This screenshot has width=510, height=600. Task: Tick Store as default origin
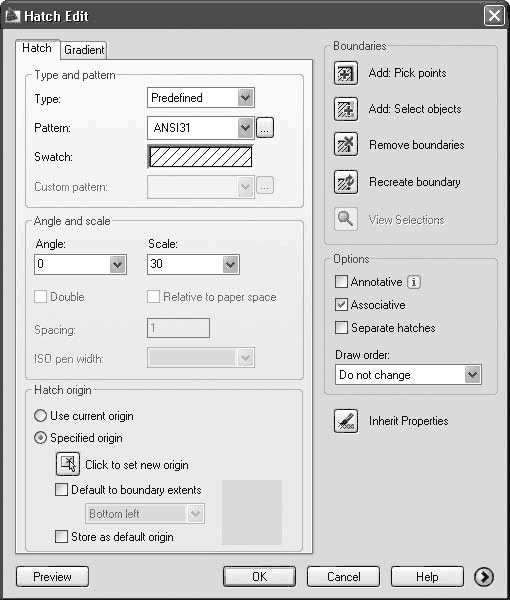(61, 536)
